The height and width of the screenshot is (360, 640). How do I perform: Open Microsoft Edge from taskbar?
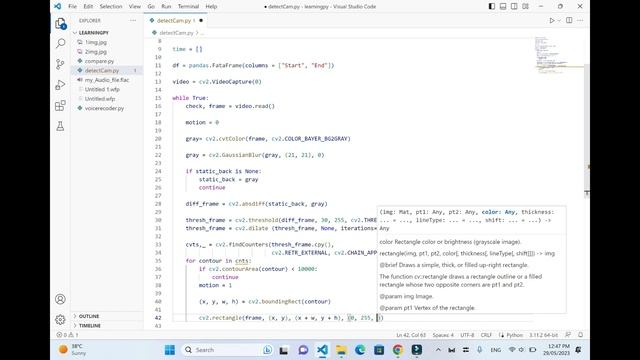pos(360,350)
